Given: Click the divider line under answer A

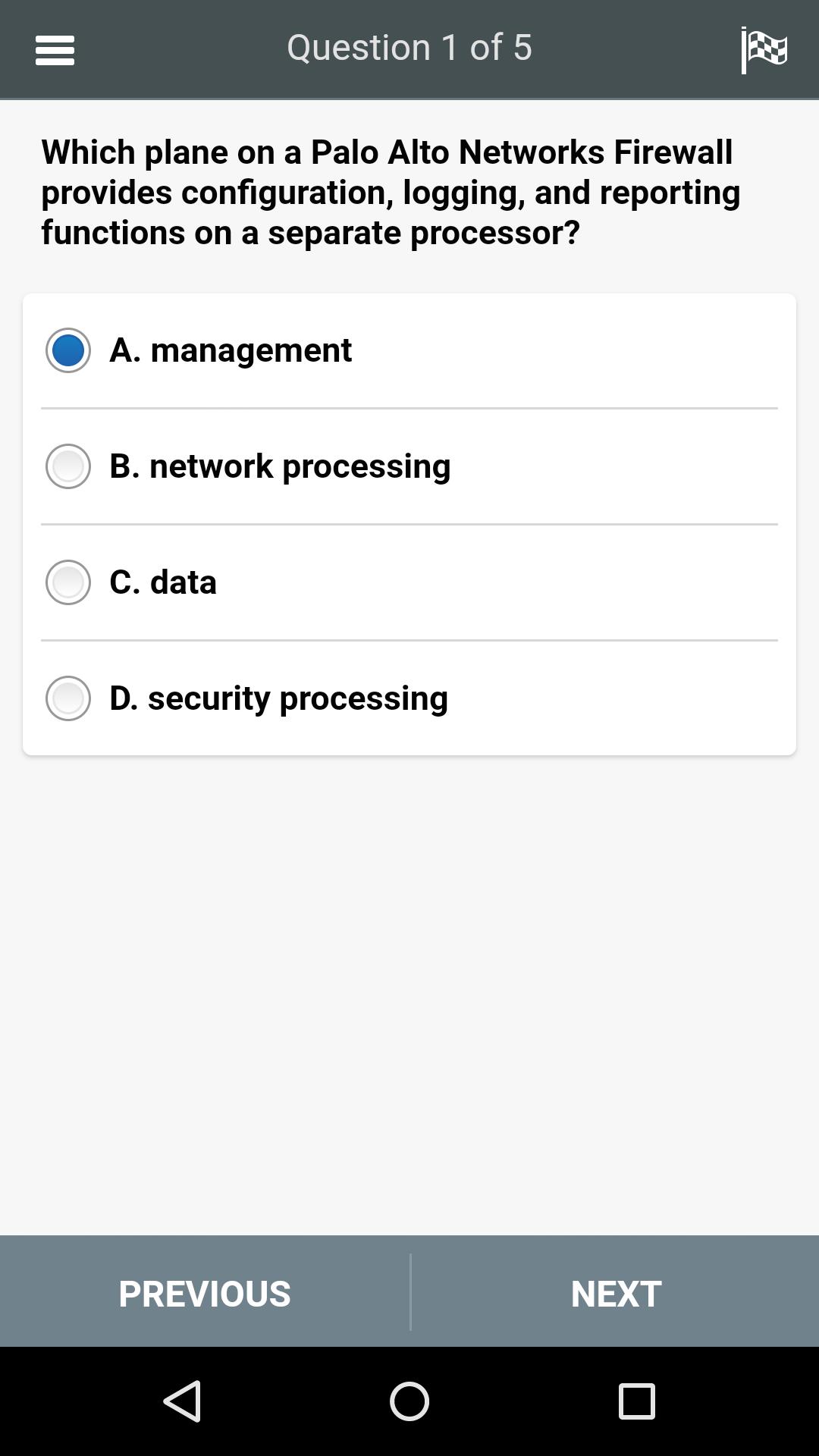Looking at the screenshot, I should [409, 408].
